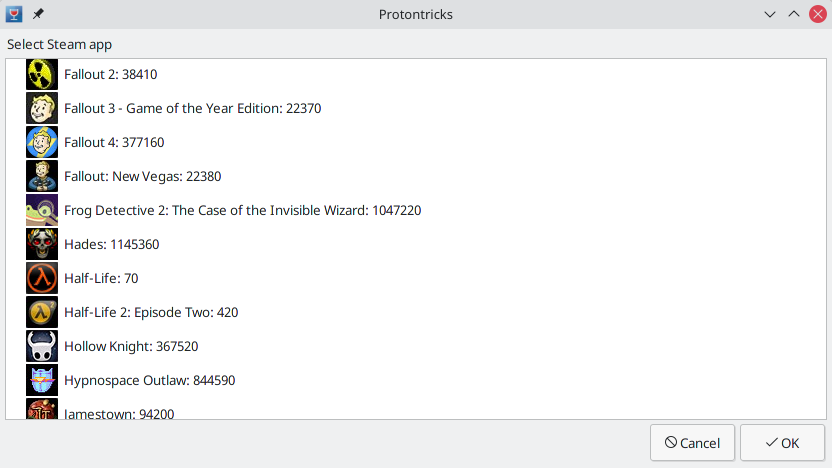Click the Fallout 3 Vault Boy icon
832x468 pixels.
pyautogui.click(x=42, y=108)
